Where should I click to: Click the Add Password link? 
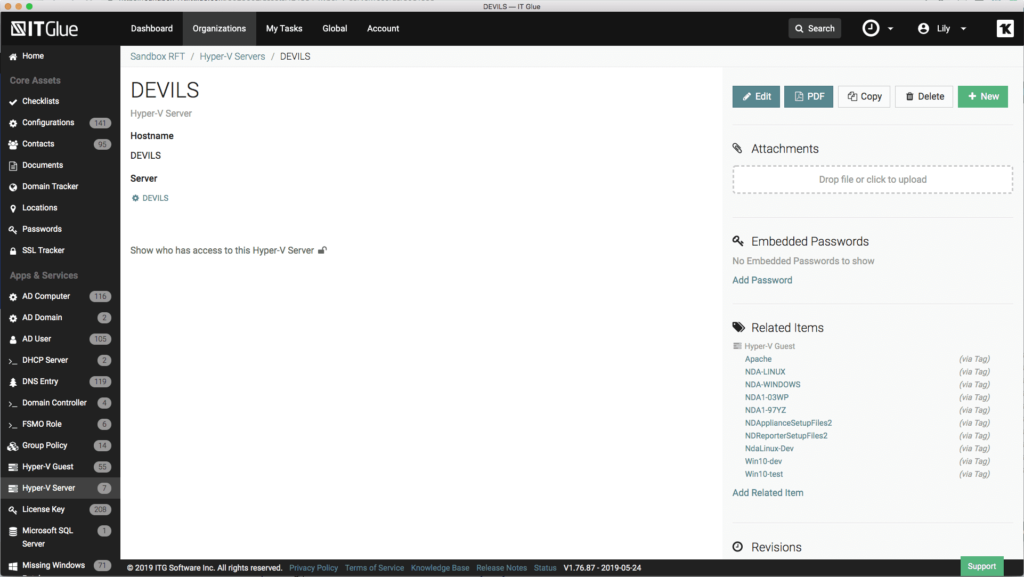(762, 280)
